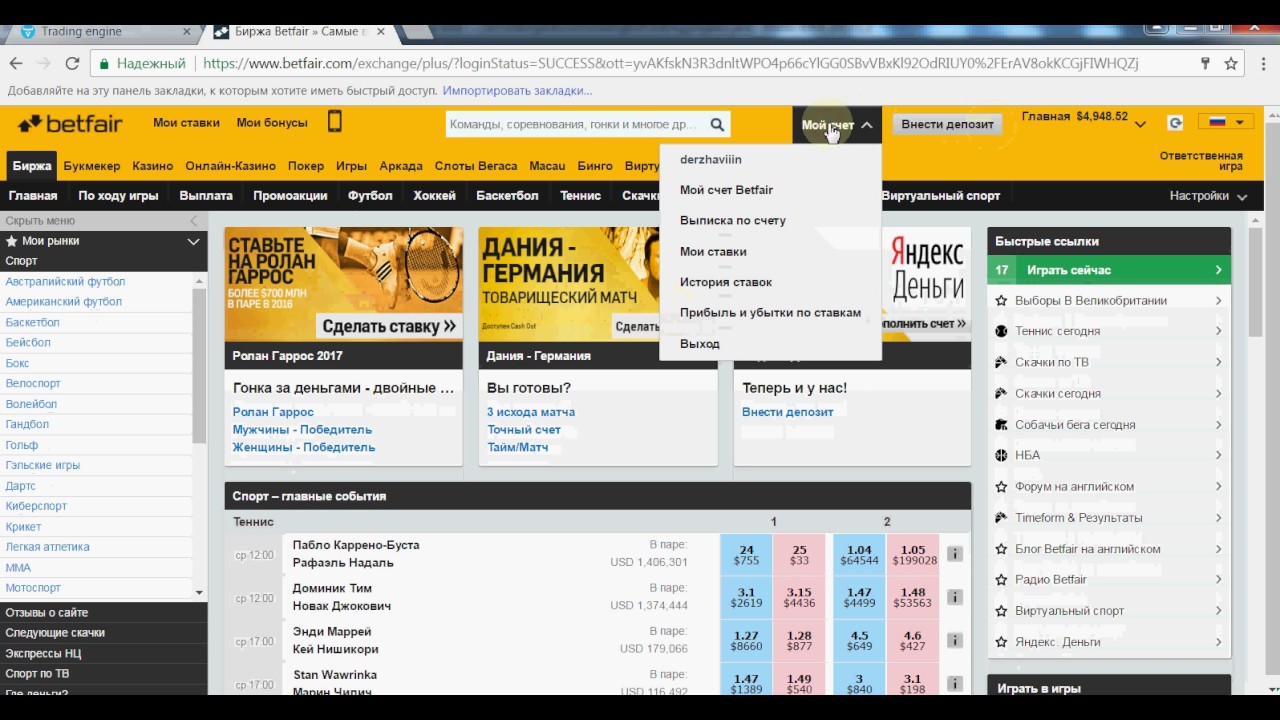Click info icon for Thiem–Djokovic match

point(955,597)
